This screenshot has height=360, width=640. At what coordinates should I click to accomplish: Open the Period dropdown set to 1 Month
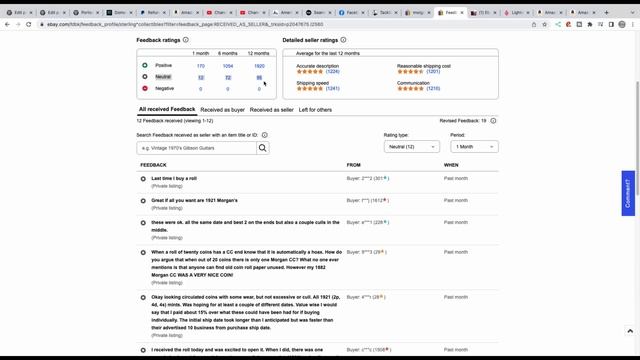click(x=474, y=147)
